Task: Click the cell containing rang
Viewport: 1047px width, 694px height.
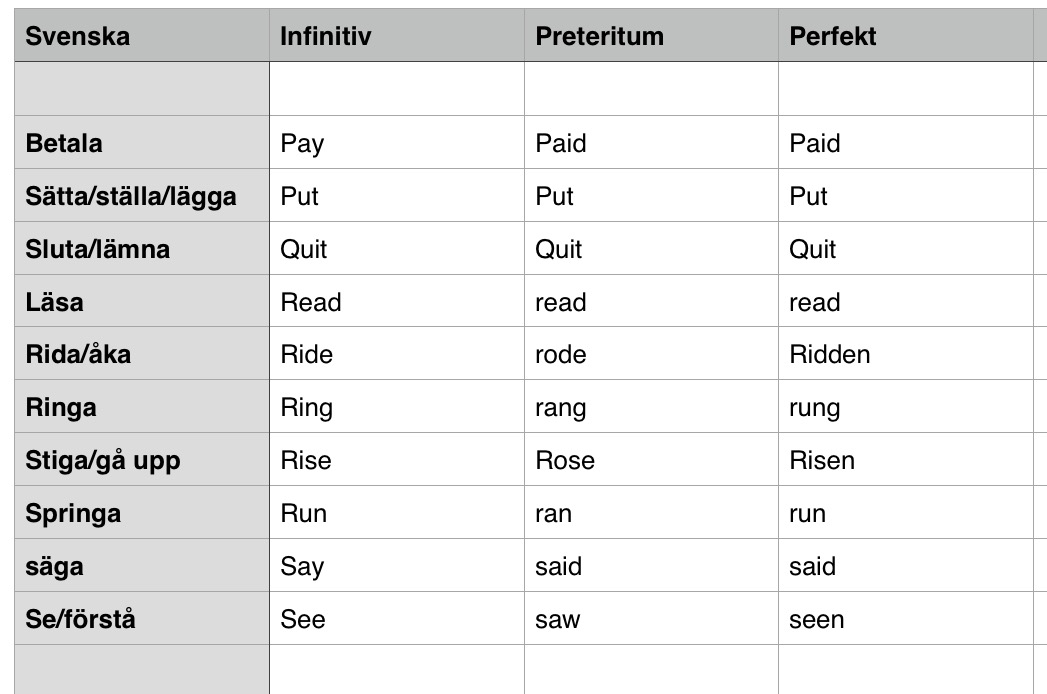Action: [652, 406]
